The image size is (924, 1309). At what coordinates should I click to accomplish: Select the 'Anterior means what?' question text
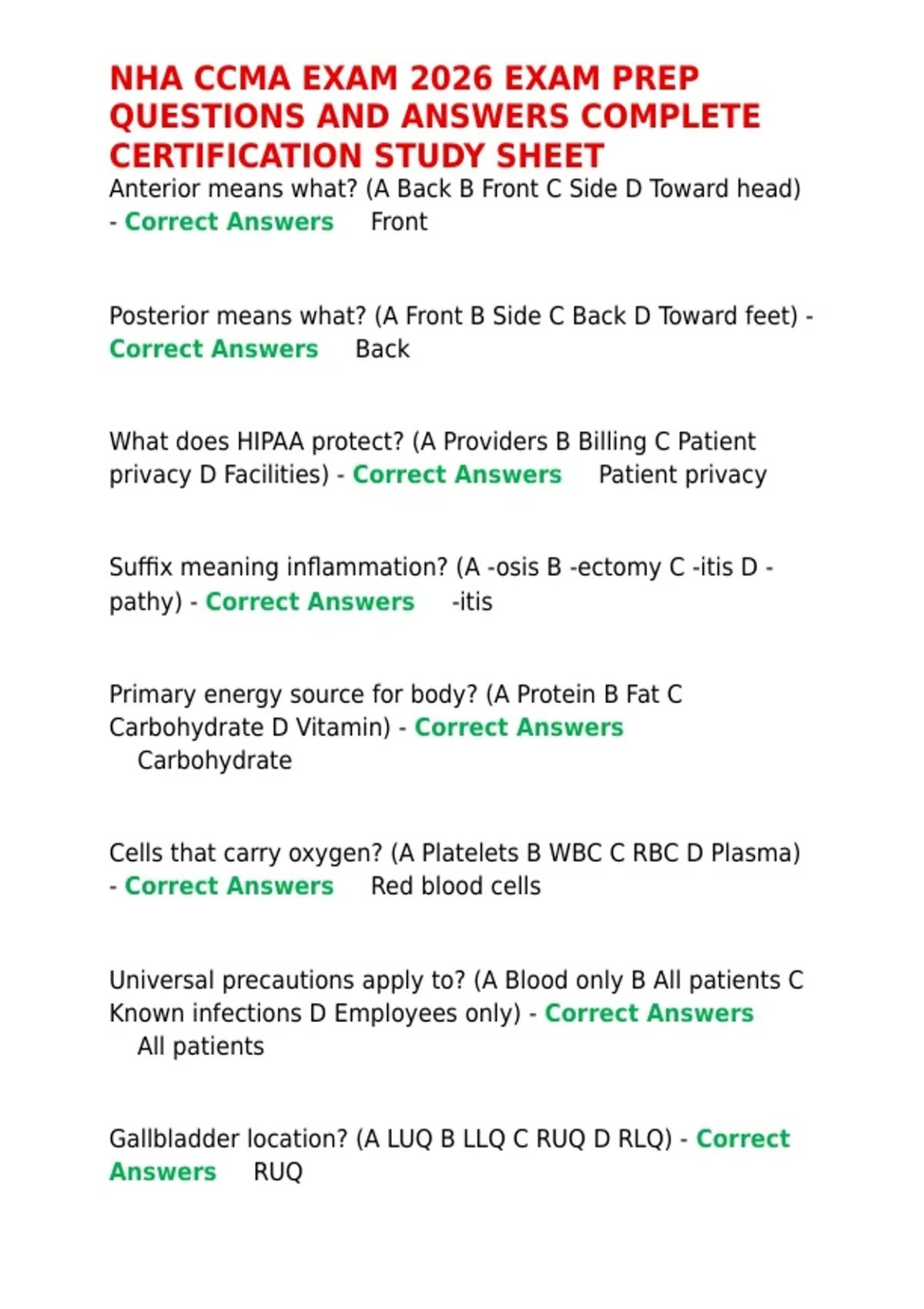point(234,189)
